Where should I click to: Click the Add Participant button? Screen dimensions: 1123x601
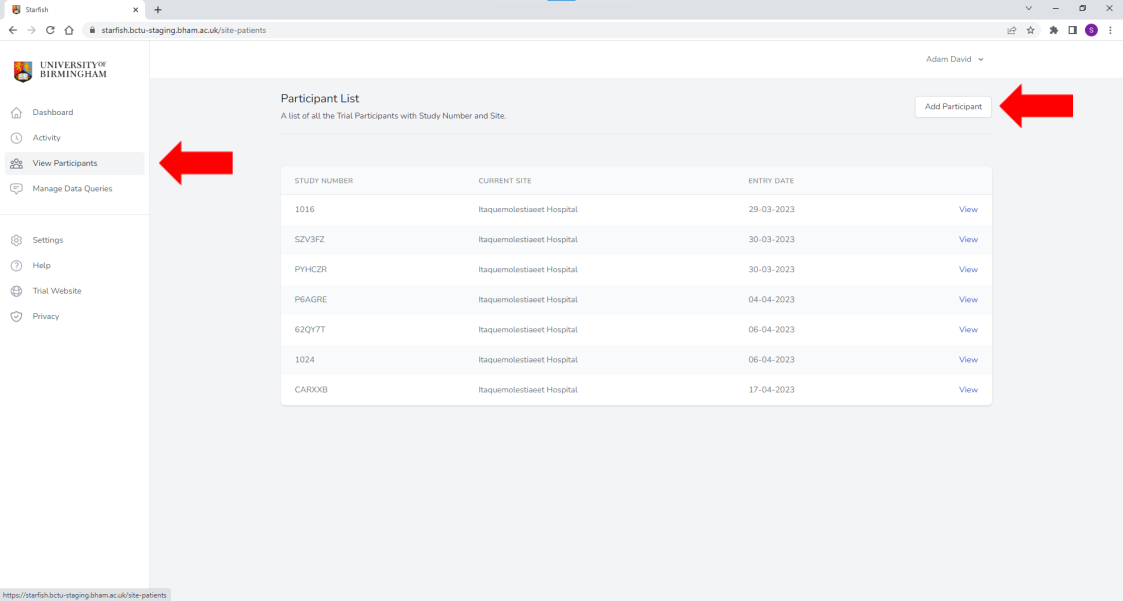point(953,107)
